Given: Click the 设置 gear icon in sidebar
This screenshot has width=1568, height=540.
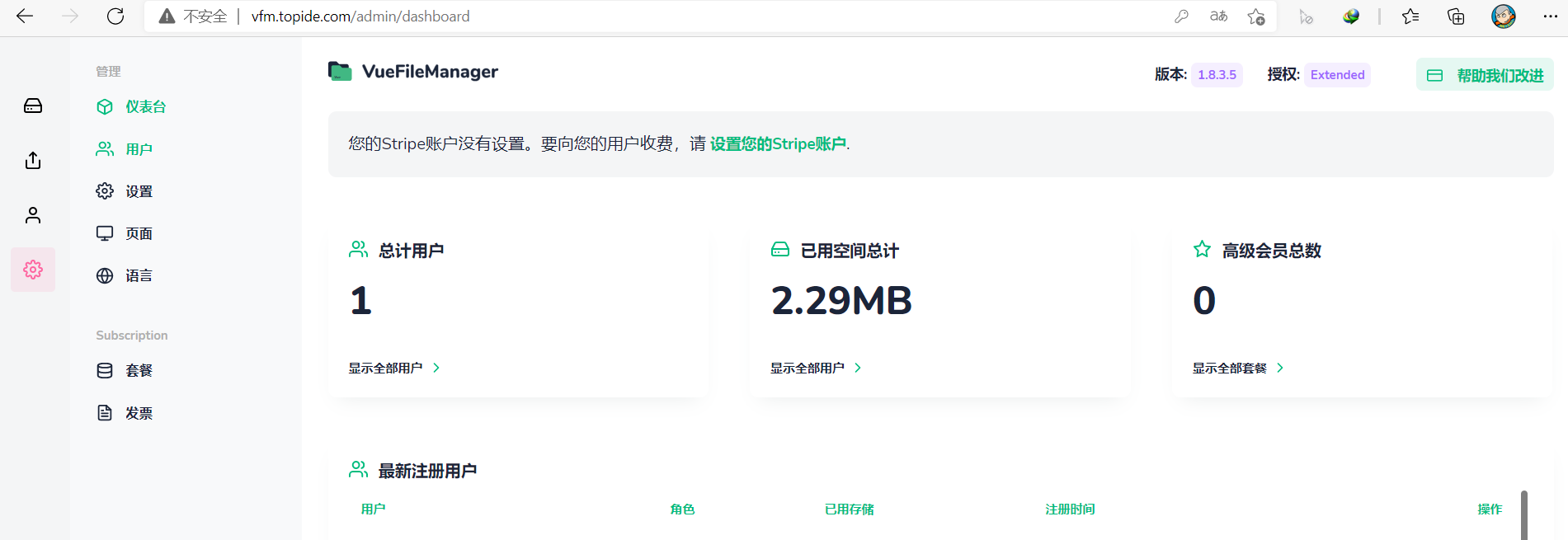Looking at the screenshot, I should click(105, 191).
